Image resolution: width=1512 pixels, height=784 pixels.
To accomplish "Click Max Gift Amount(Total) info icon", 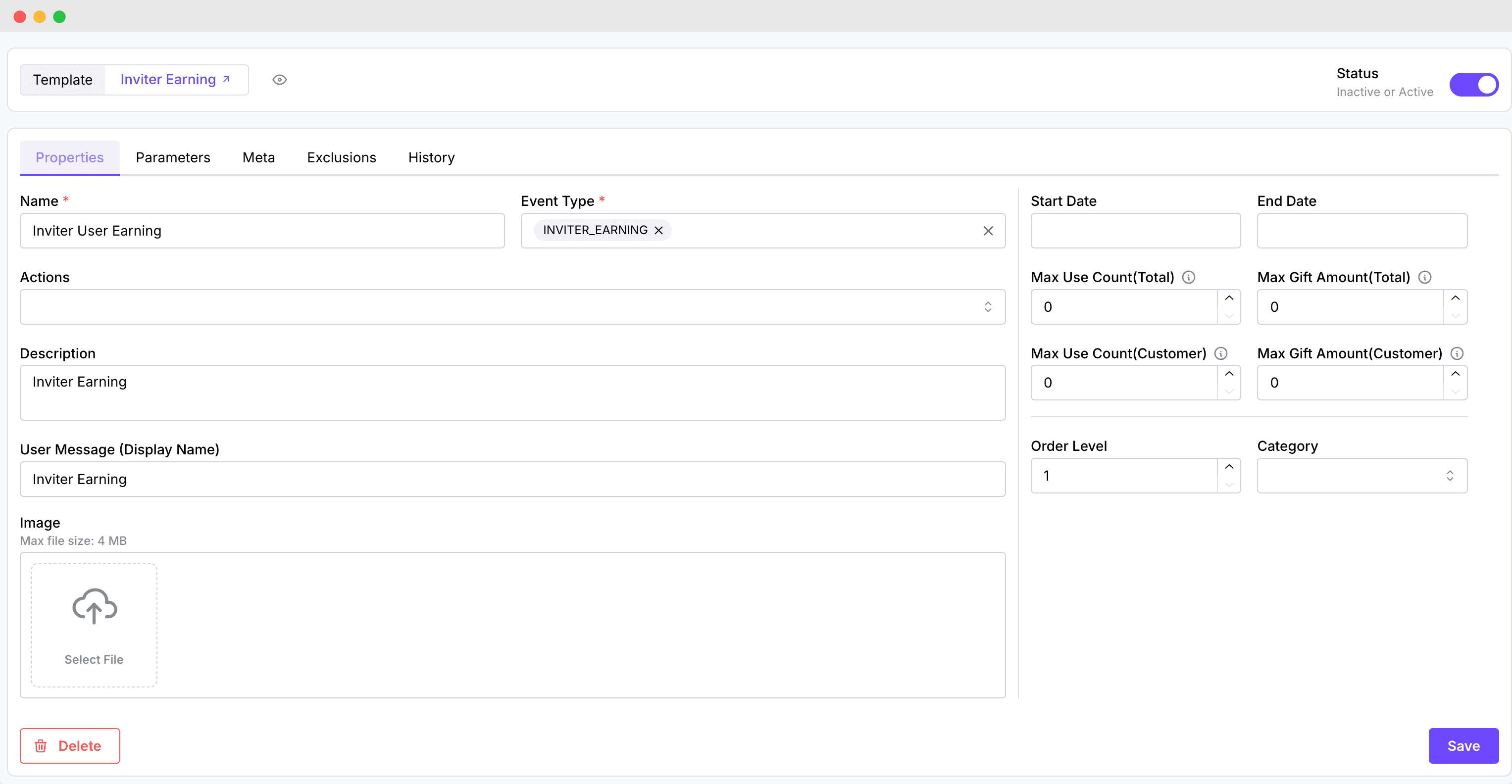I will pos(1424,277).
